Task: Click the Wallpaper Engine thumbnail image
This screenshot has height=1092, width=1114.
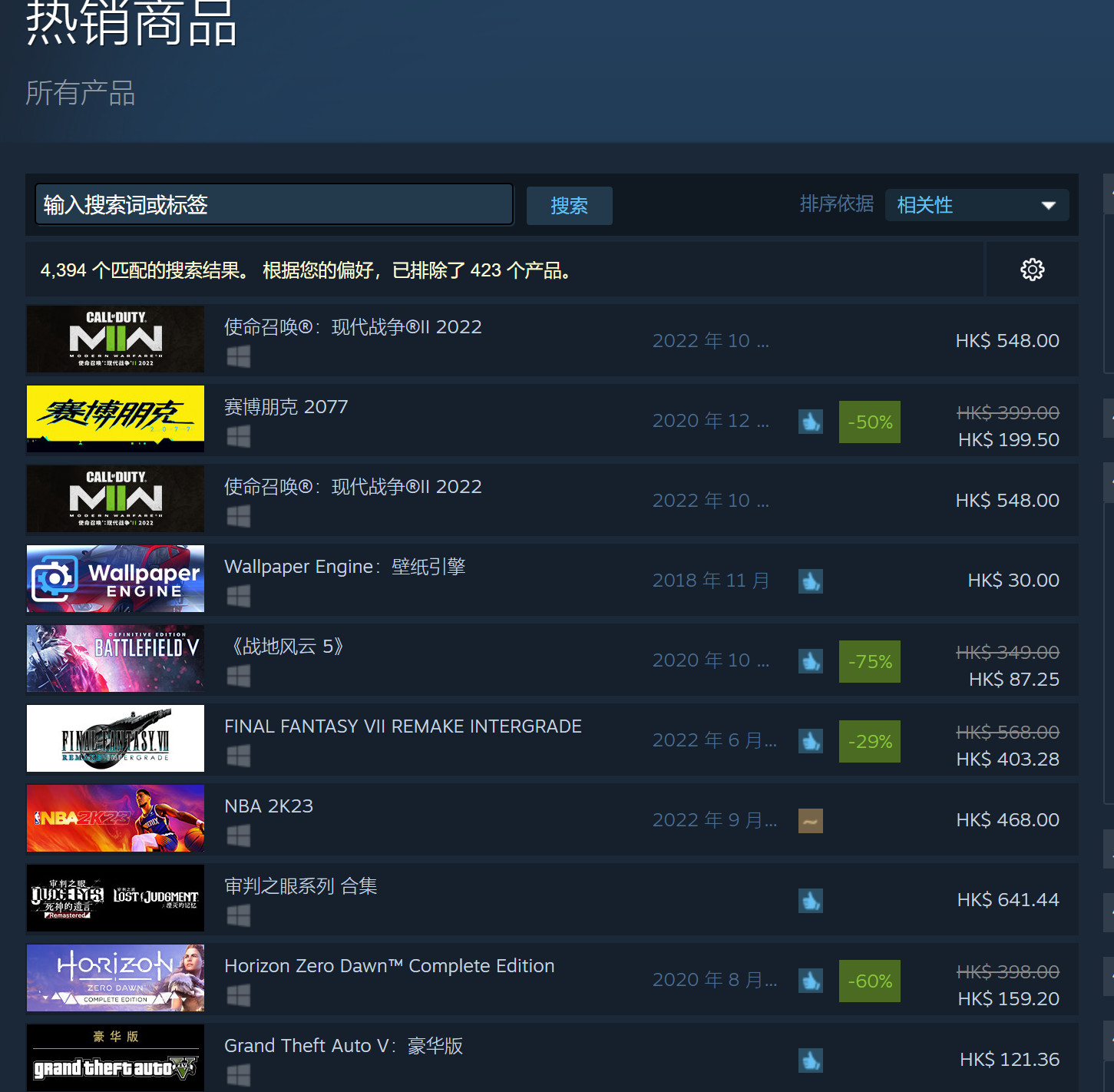Action: point(116,579)
